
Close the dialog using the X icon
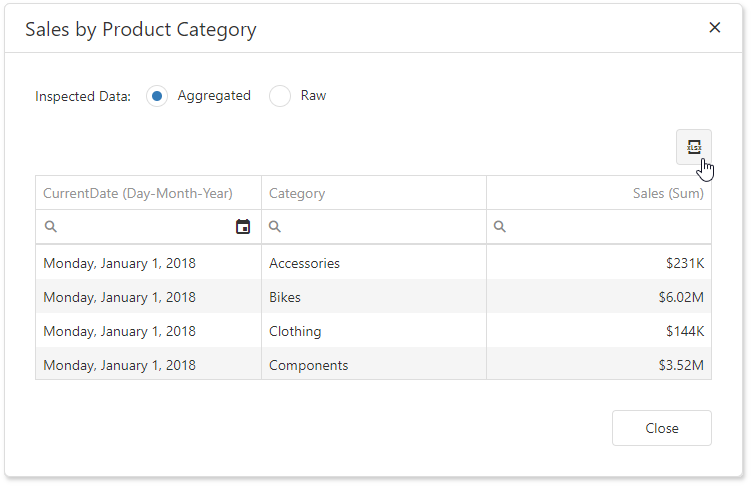[x=714, y=28]
